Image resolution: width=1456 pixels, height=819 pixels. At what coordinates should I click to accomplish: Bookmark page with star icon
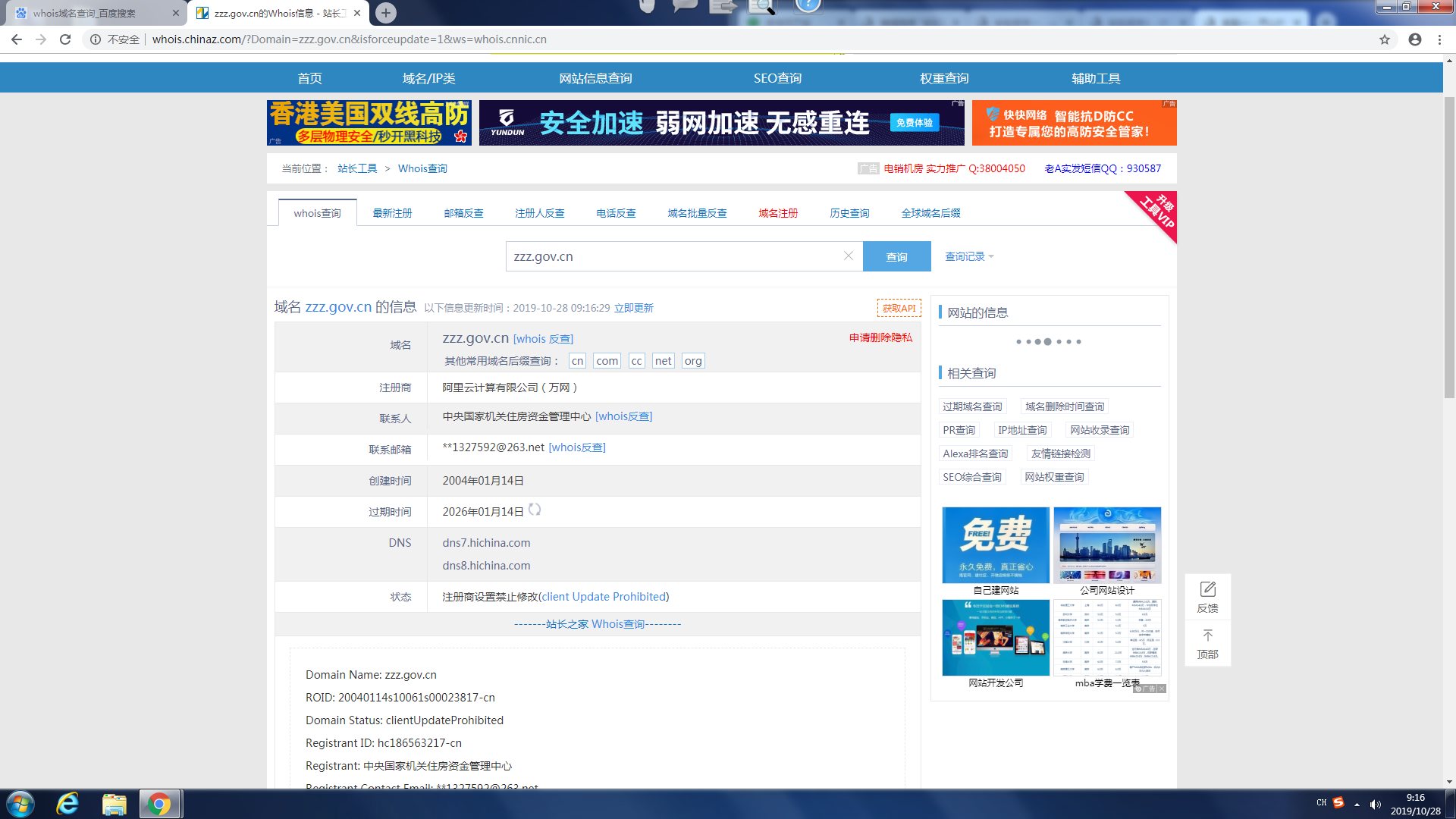[x=1385, y=39]
